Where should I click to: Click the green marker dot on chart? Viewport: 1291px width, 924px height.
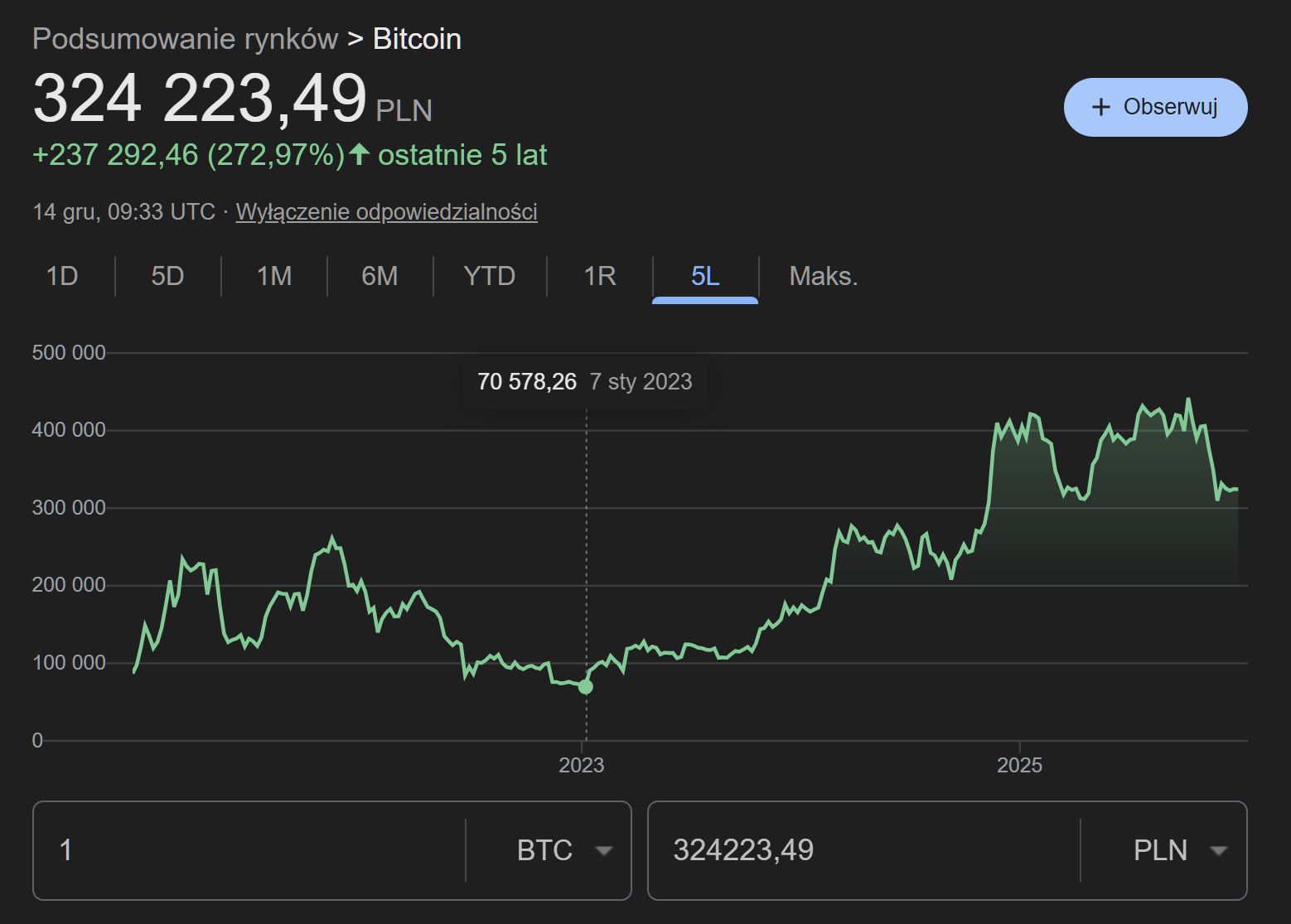[x=586, y=686]
